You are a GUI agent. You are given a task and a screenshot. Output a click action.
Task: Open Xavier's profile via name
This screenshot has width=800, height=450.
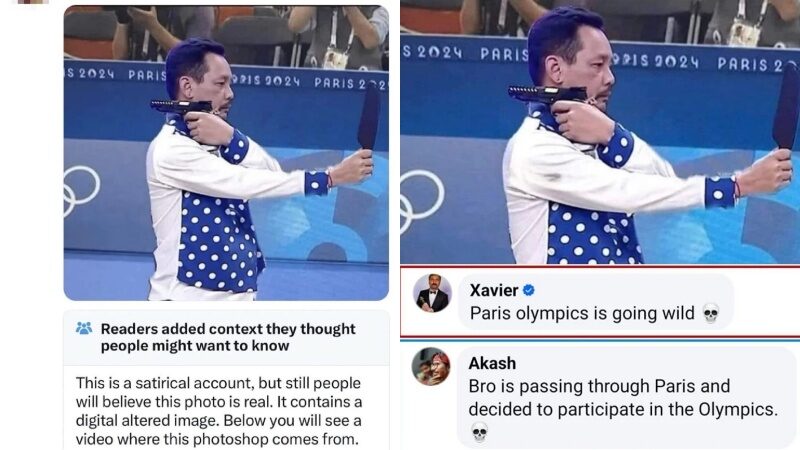tap(494, 290)
